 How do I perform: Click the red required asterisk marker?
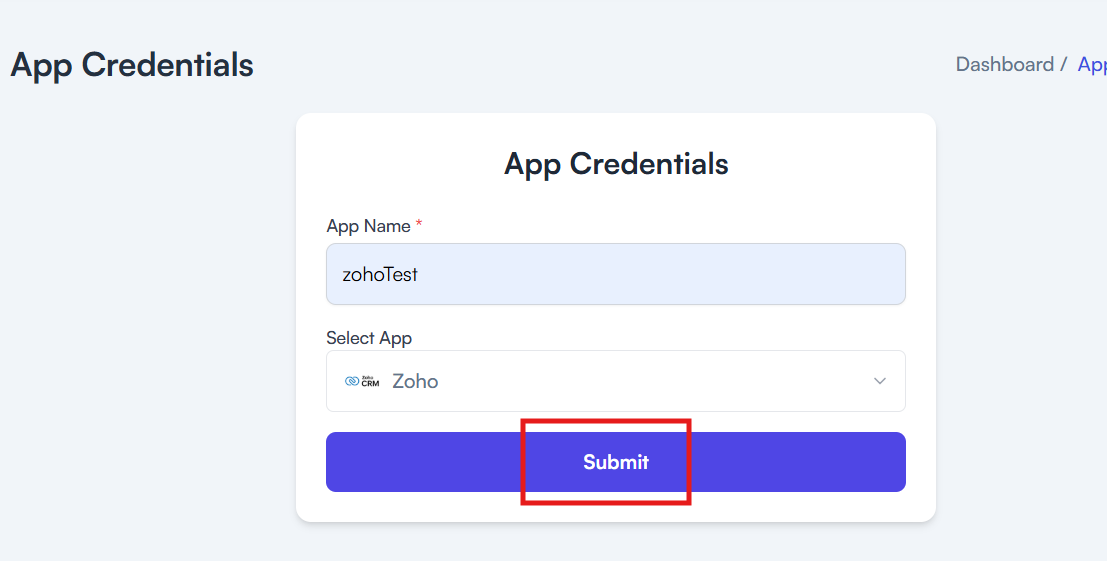coord(419,223)
